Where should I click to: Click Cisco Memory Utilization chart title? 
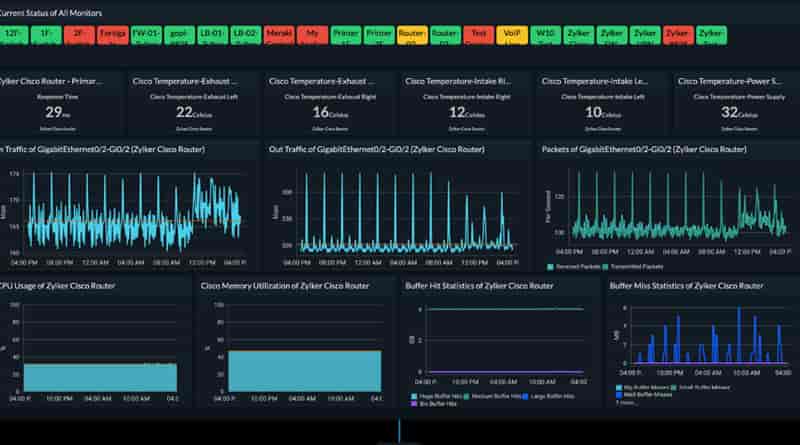285,286
